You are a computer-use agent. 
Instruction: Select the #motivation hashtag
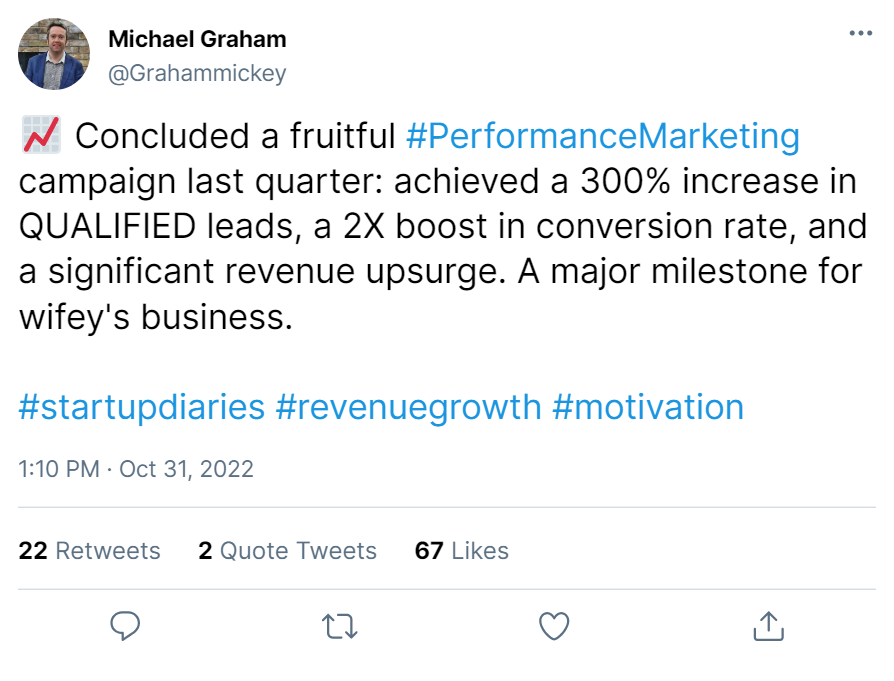(x=648, y=407)
